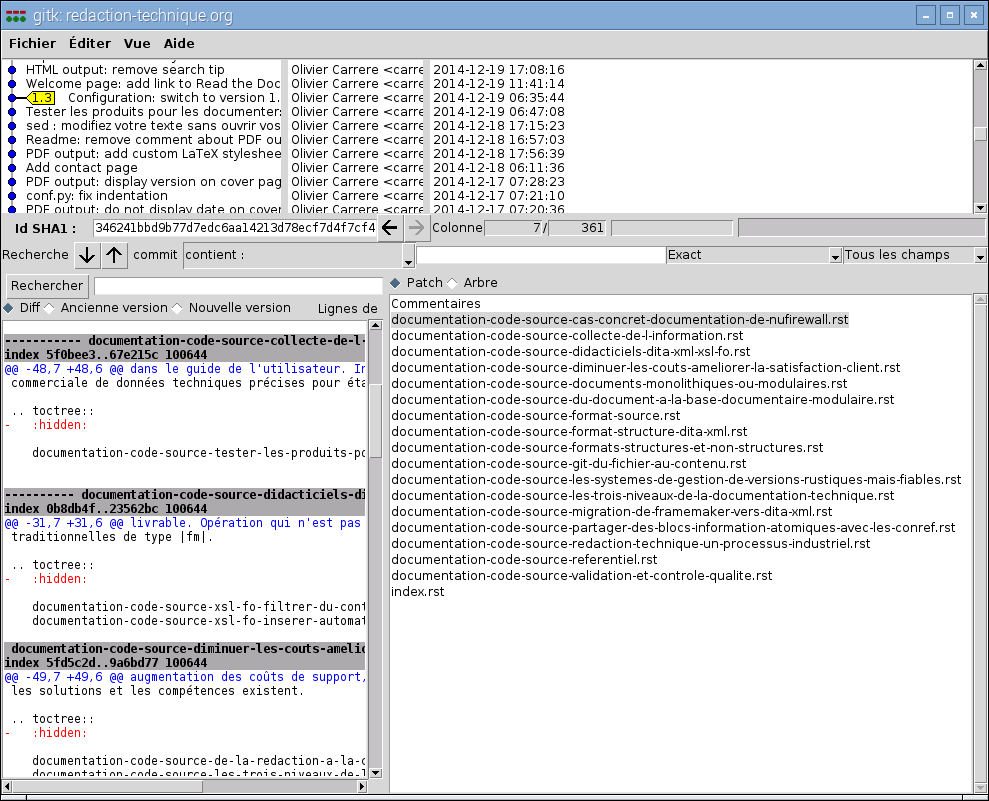
Task: Click date 2014-12-19 17:08:16 in commit list
Action: (x=498, y=69)
